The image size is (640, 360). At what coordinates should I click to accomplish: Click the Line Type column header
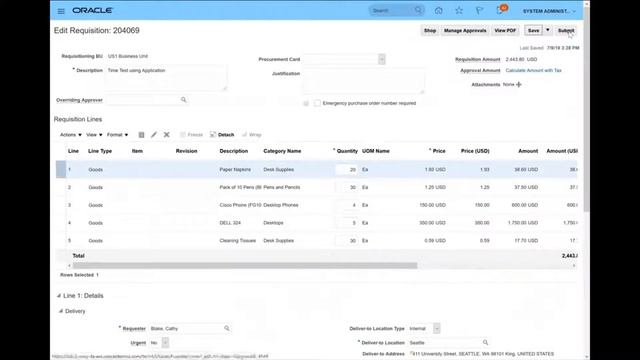coord(100,151)
